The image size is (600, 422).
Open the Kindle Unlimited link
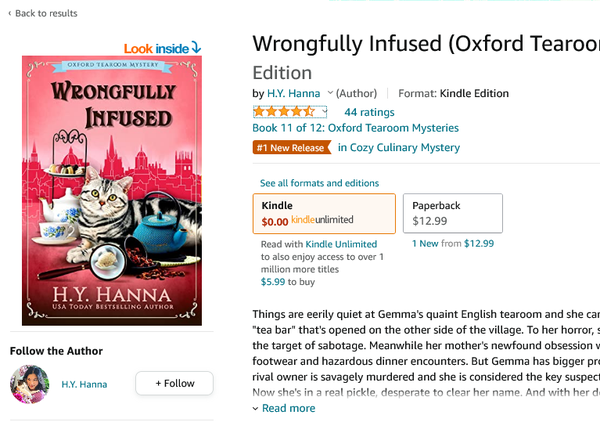coord(341,244)
